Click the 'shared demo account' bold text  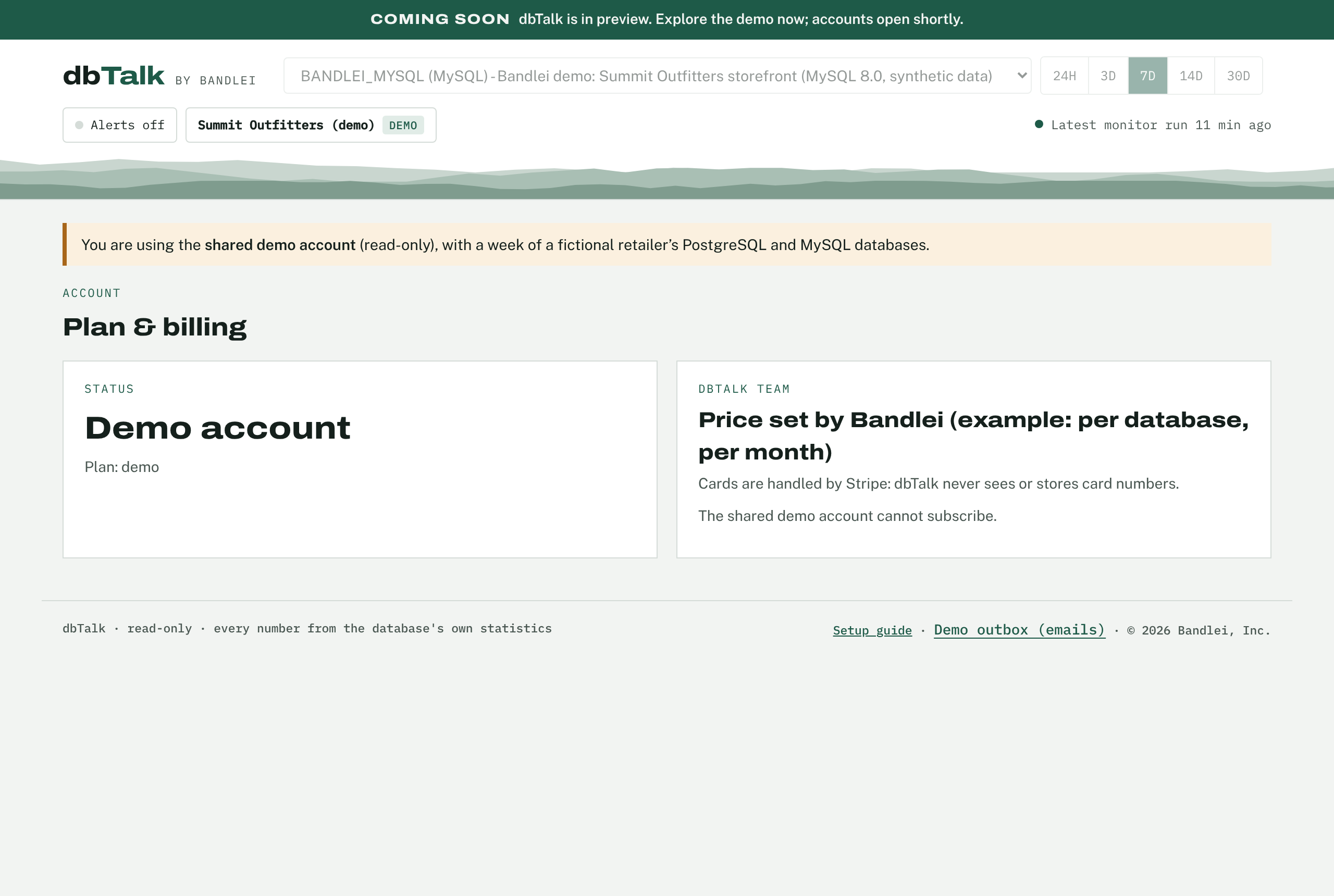280,244
